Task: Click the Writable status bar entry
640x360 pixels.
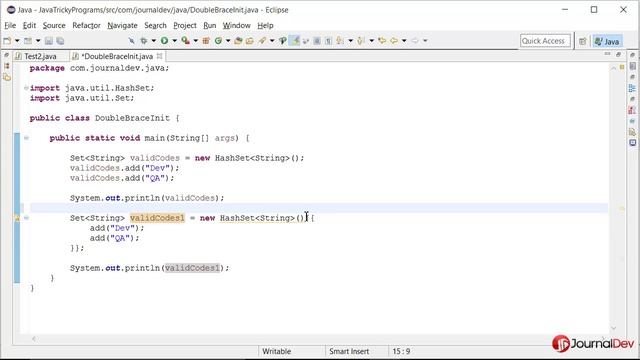Action: tap(277, 351)
